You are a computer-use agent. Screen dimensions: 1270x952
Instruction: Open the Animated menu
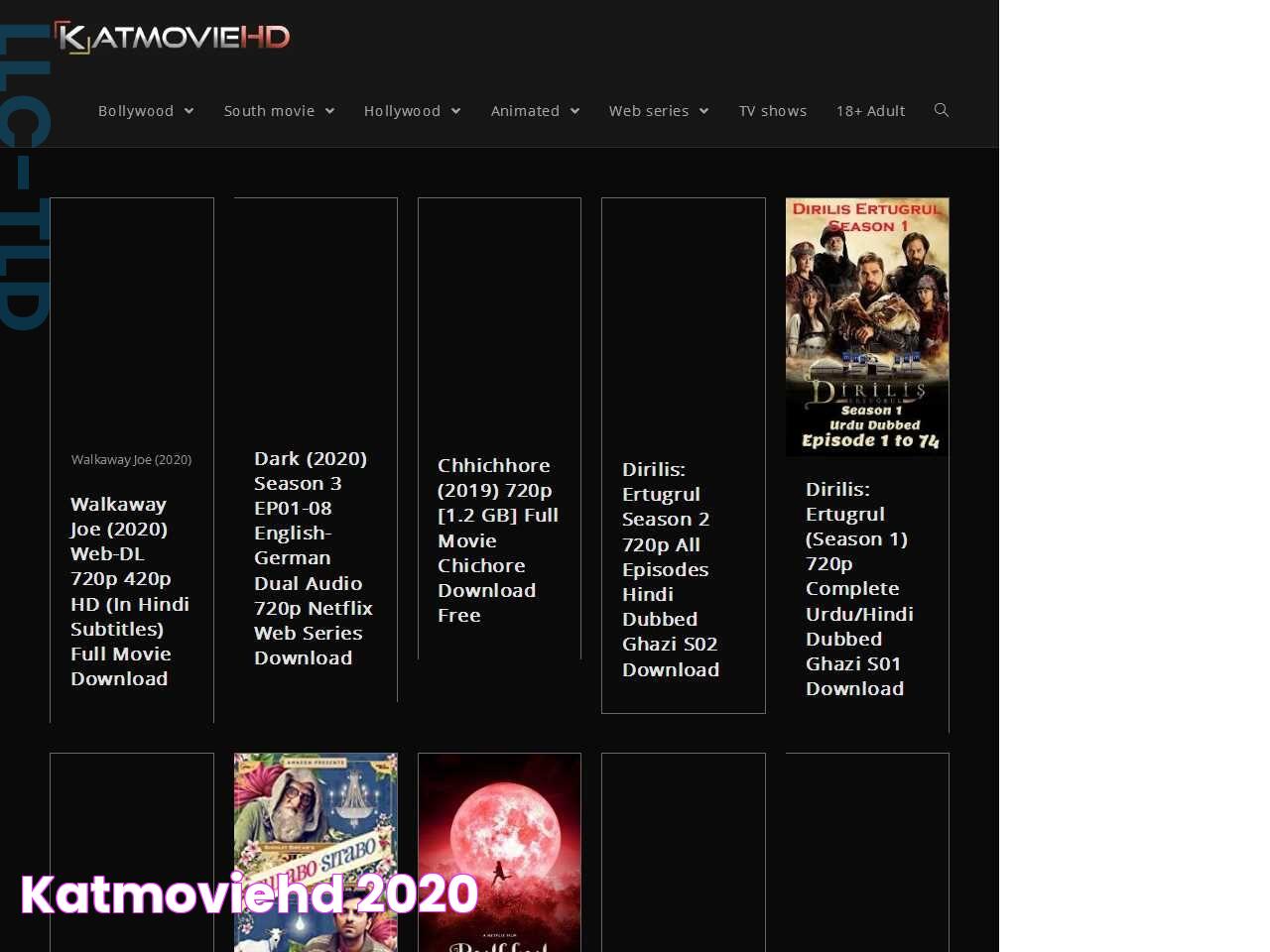tap(525, 111)
